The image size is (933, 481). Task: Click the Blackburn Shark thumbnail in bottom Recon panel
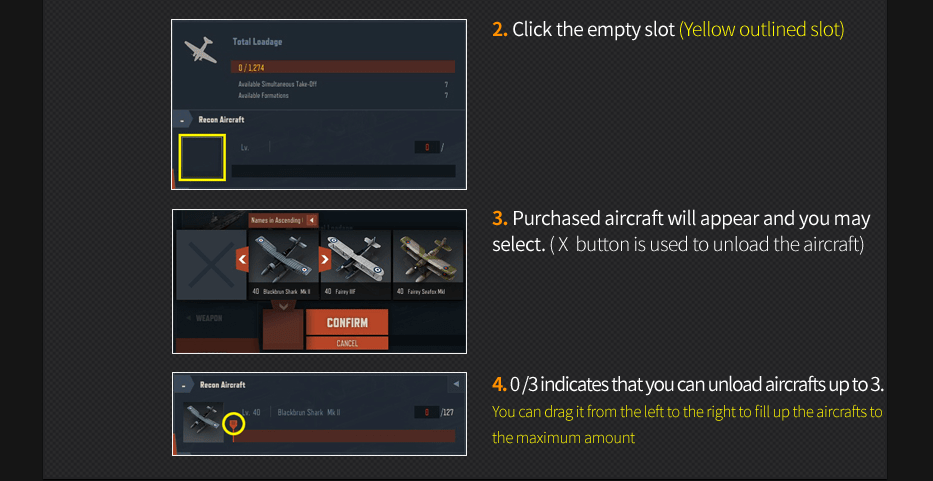[x=203, y=422]
